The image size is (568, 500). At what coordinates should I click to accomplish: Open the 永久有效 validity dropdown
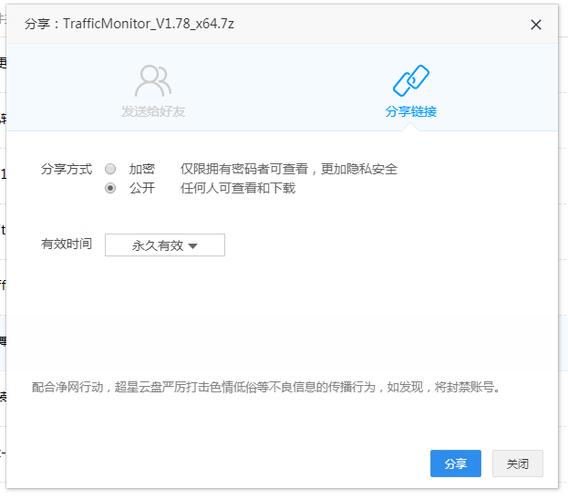pos(165,245)
